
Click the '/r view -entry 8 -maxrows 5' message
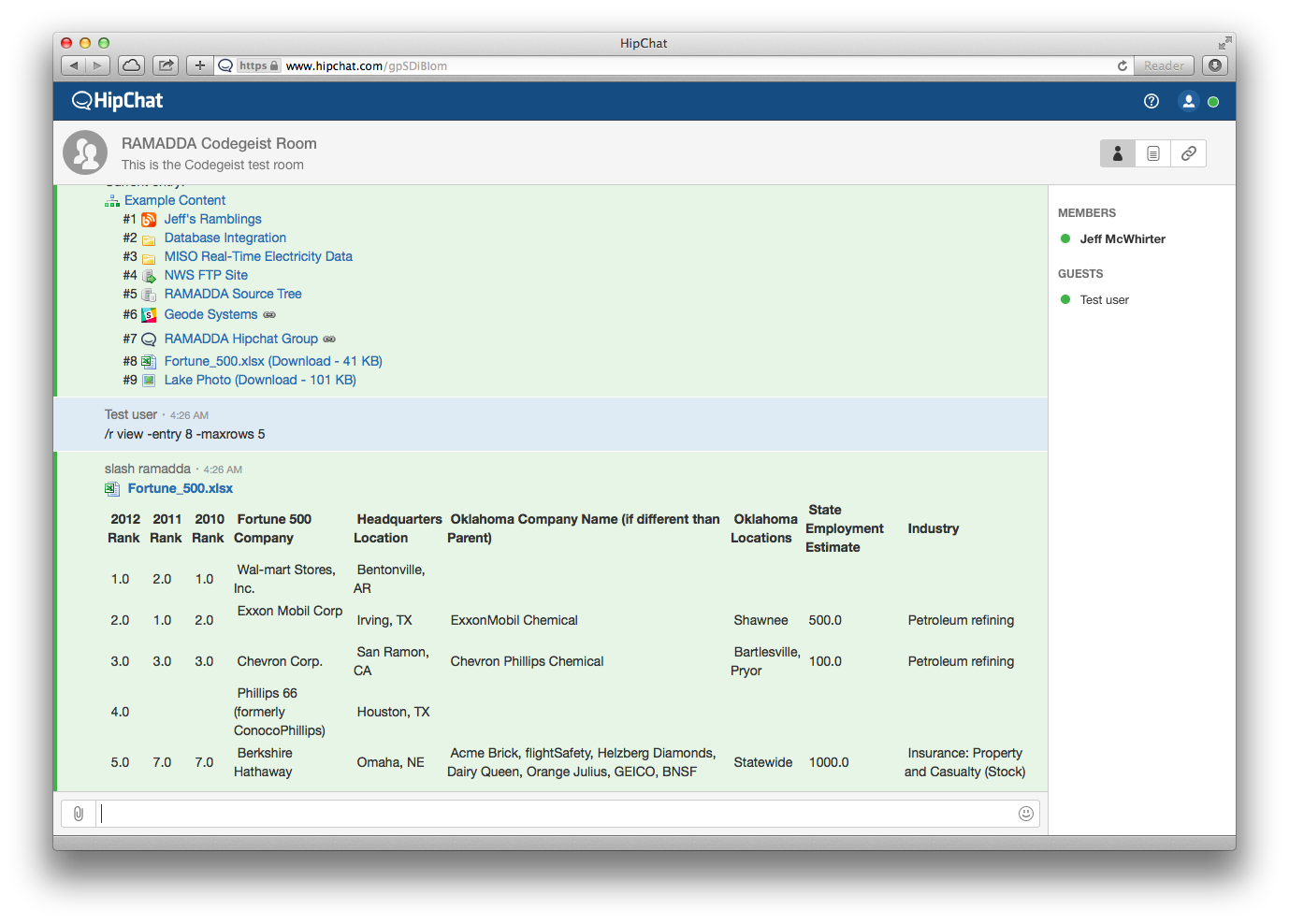point(184,434)
